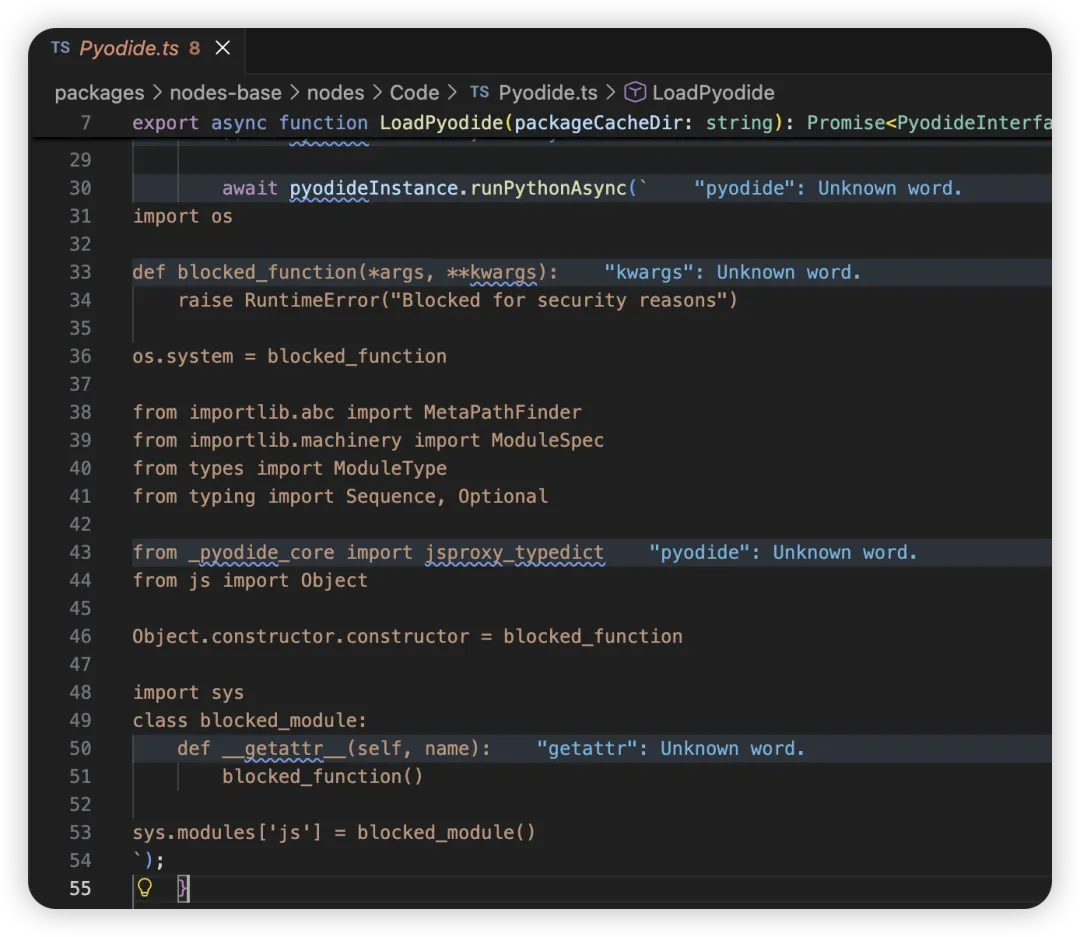Click line number 43 in the gutter
1080x937 pixels.
81,553
